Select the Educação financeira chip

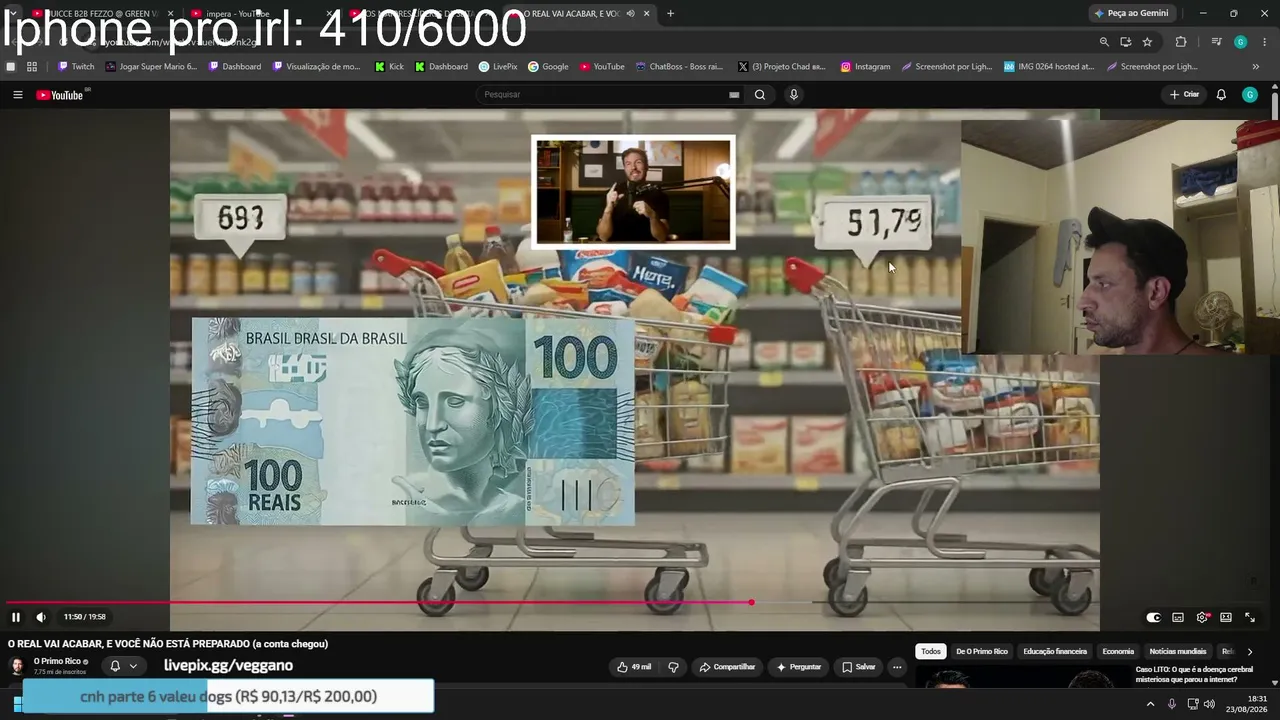[x=1055, y=652]
